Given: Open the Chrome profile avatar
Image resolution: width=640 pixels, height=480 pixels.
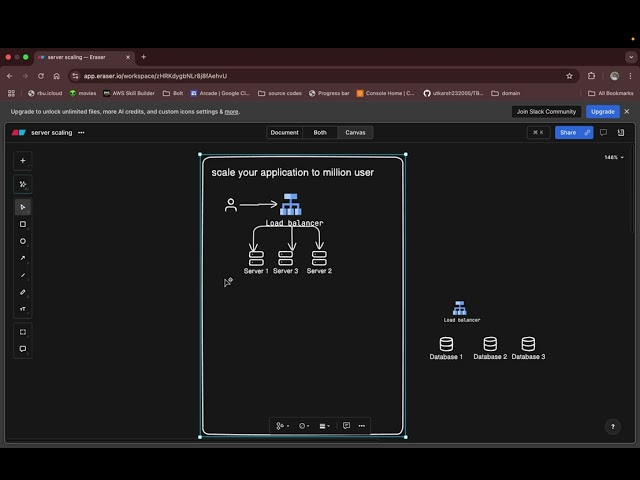Looking at the screenshot, I should [x=614, y=76].
